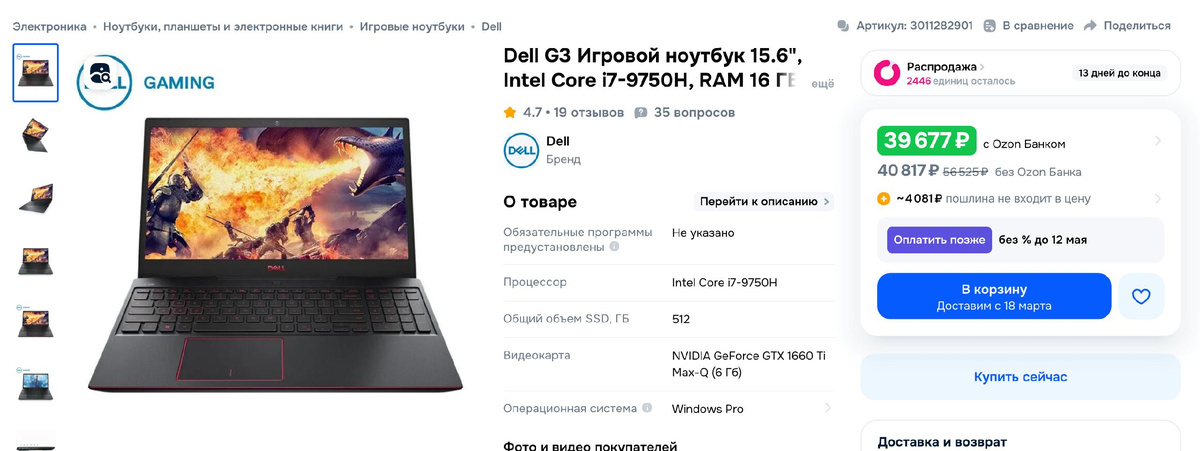The width and height of the screenshot is (1200, 451).
Task: Click the info icon next to предустановлены
Action: pos(614,246)
